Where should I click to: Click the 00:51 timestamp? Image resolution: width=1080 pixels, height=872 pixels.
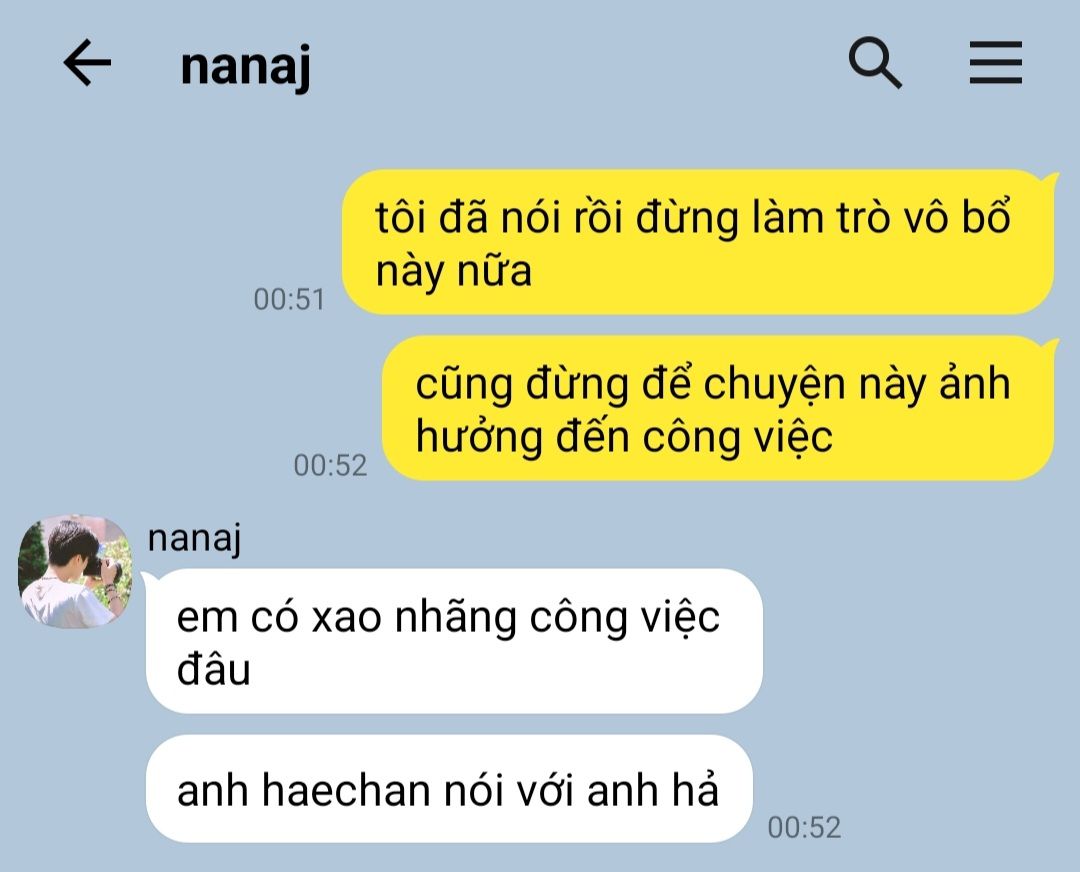[289, 299]
